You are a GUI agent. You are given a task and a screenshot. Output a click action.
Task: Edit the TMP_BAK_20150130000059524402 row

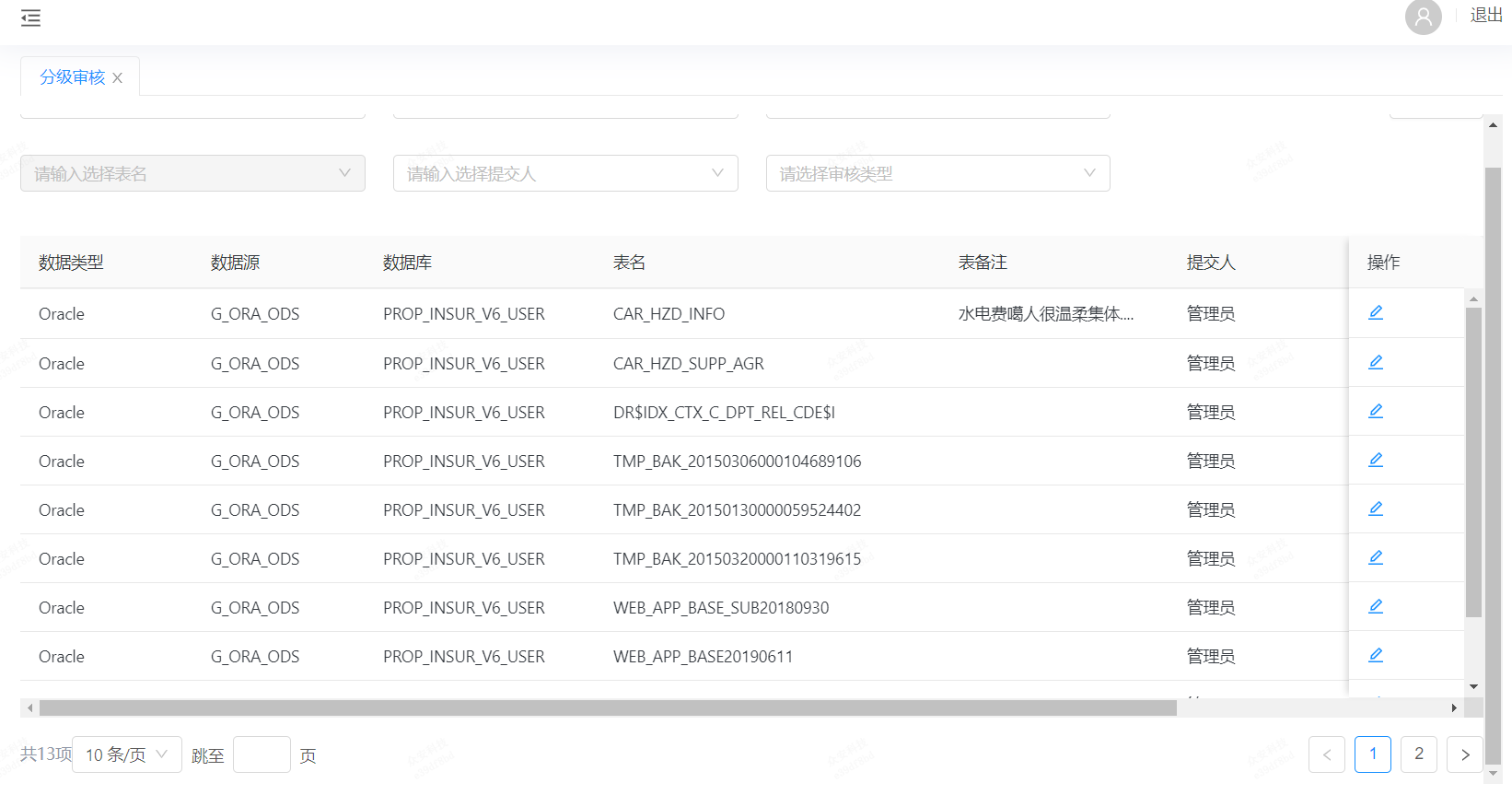click(x=1376, y=509)
